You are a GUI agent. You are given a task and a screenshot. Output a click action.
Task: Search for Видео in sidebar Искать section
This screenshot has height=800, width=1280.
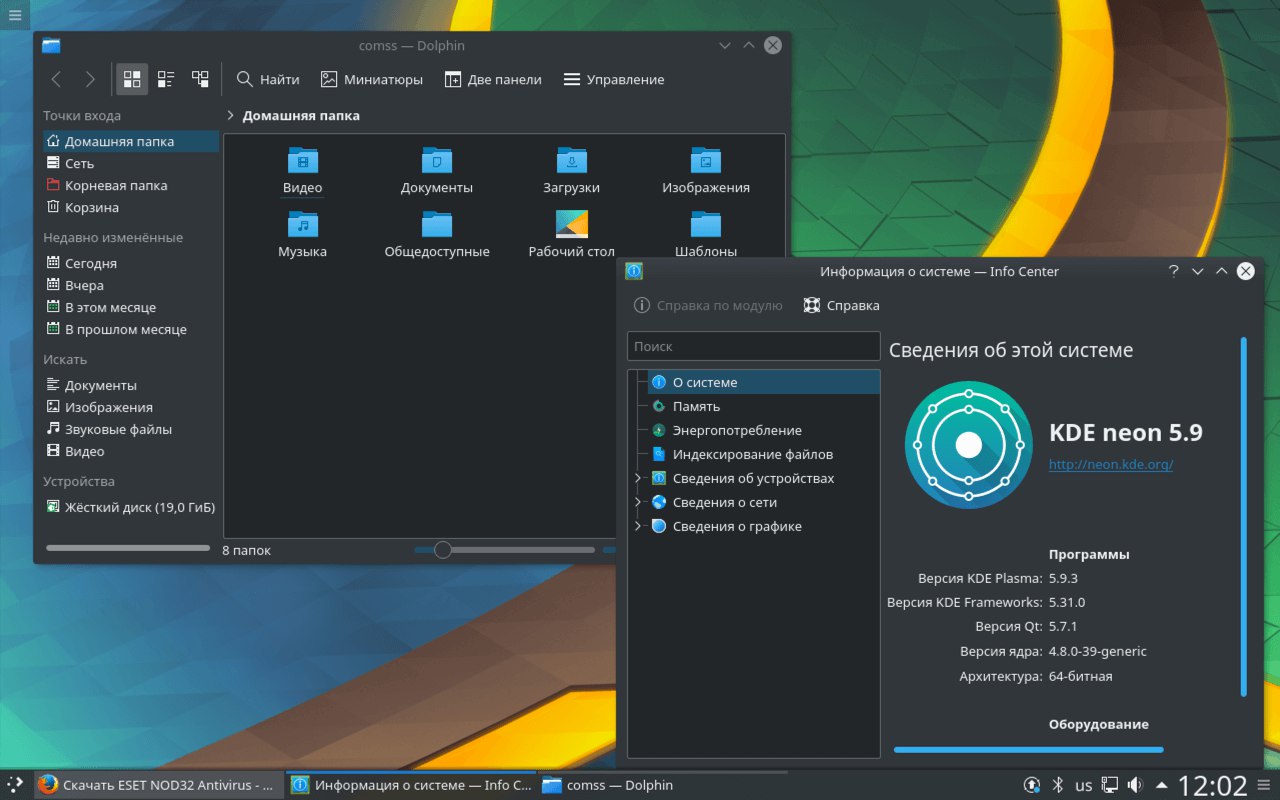click(131, 452)
